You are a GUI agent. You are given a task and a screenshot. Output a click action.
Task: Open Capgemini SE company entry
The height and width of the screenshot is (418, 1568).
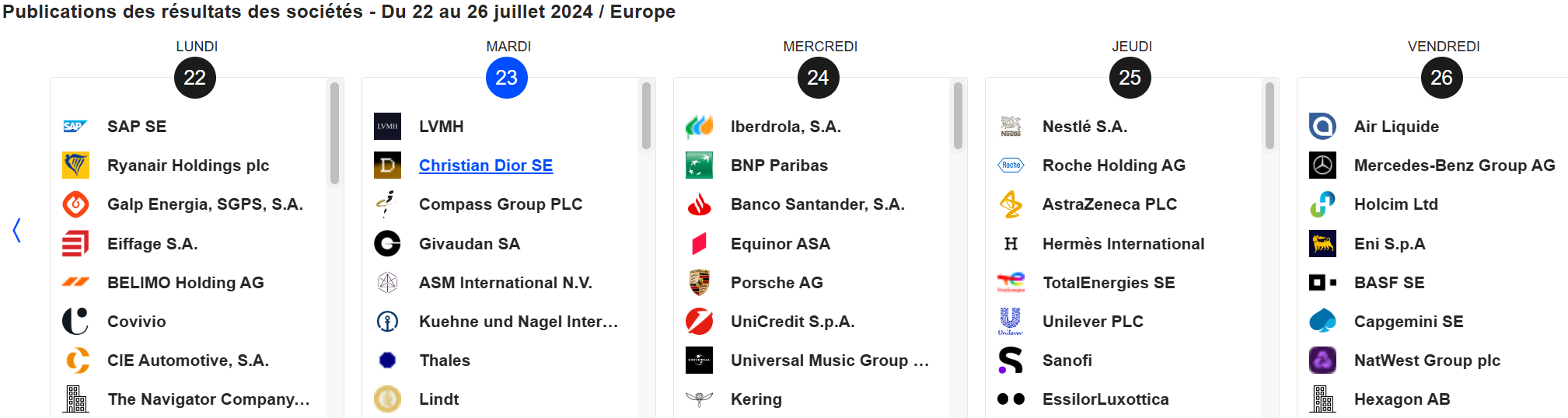pos(1408,322)
